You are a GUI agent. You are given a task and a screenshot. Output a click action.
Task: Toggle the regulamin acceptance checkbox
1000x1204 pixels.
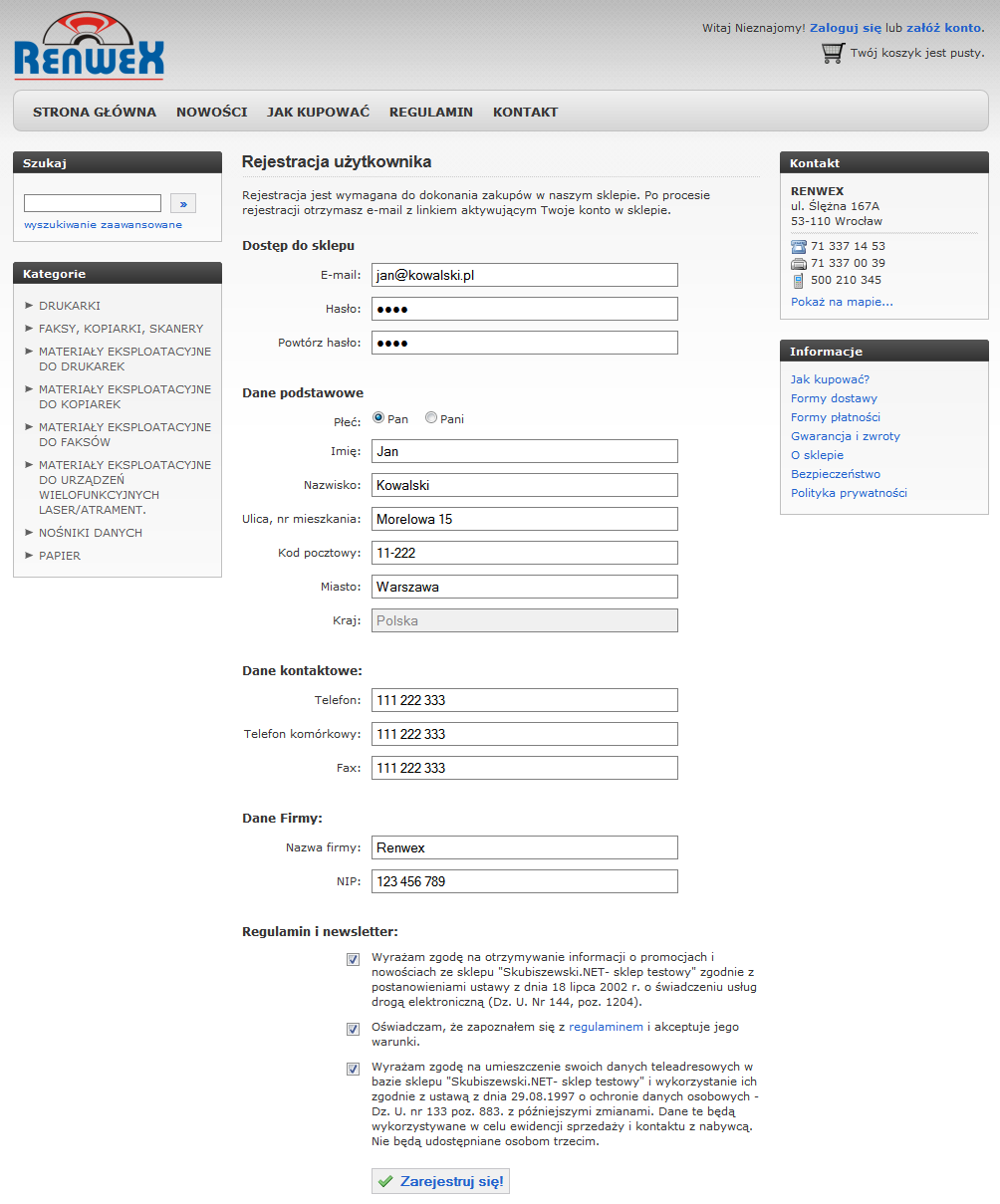pyautogui.click(x=353, y=1029)
